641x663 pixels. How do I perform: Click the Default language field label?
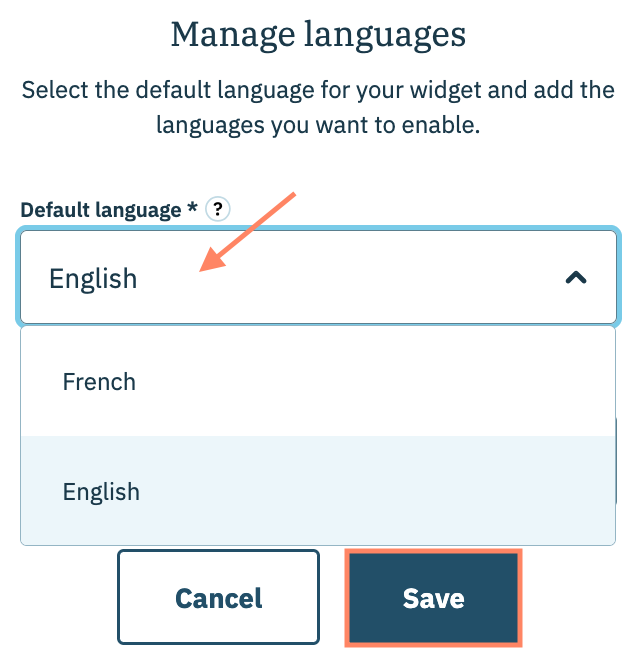102,210
